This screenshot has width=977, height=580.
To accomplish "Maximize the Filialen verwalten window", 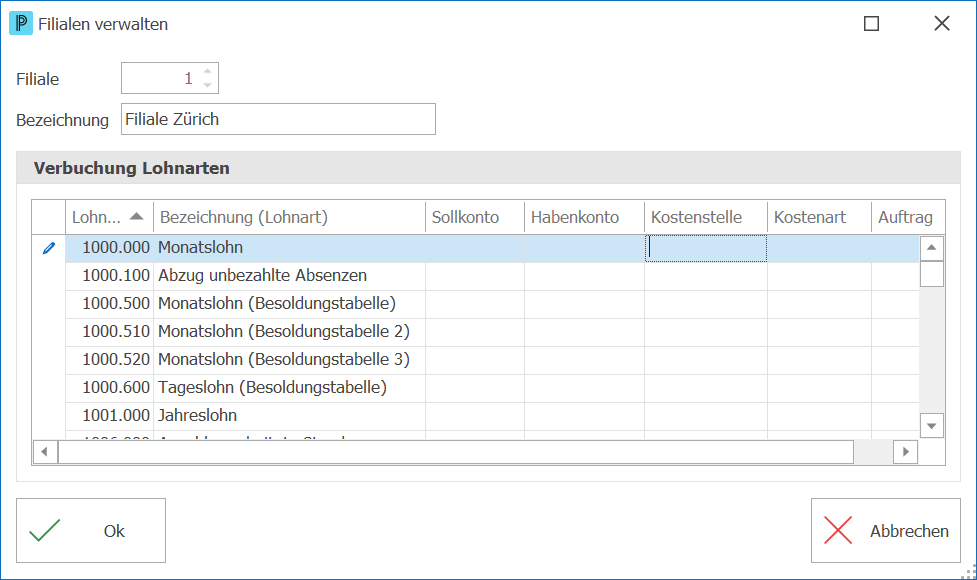I will pyautogui.click(x=871, y=24).
